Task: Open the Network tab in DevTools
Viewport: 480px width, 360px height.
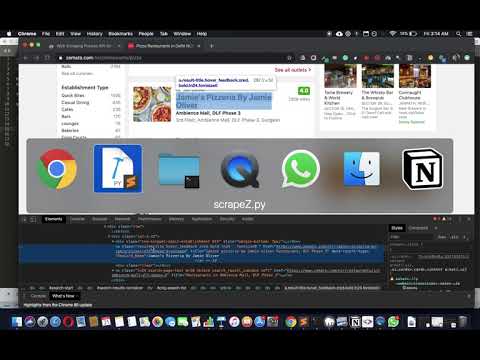Action: click(x=122, y=219)
